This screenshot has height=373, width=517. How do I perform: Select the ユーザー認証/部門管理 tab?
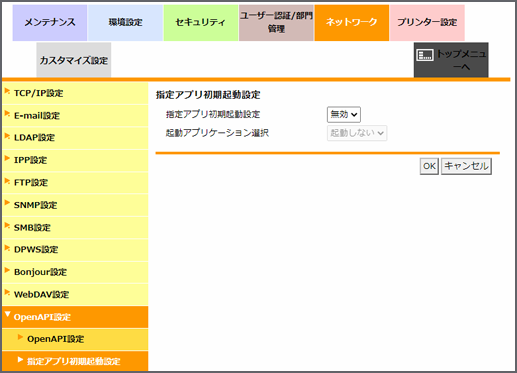[x=276, y=23]
